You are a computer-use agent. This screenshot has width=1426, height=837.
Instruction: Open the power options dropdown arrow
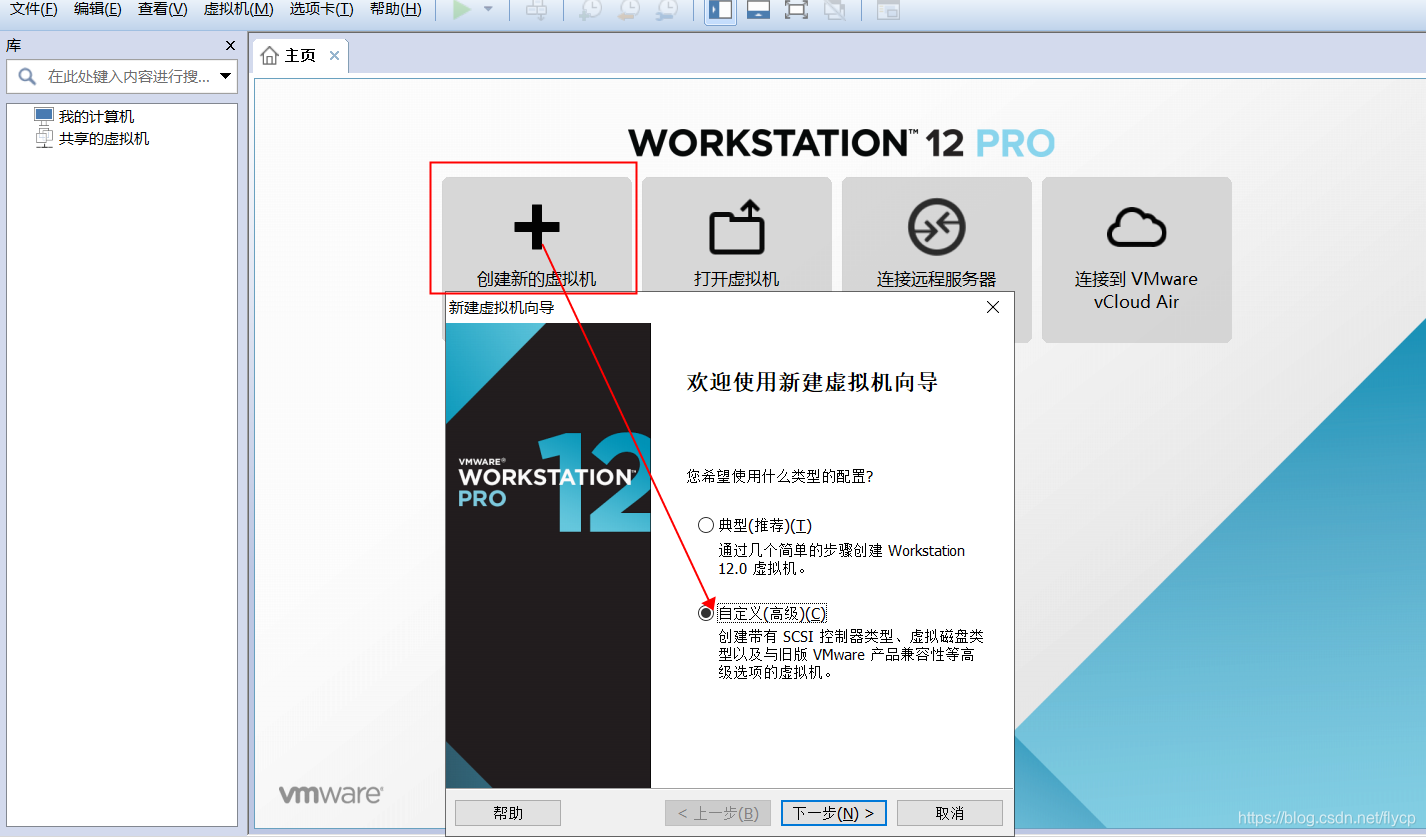click(x=488, y=9)
